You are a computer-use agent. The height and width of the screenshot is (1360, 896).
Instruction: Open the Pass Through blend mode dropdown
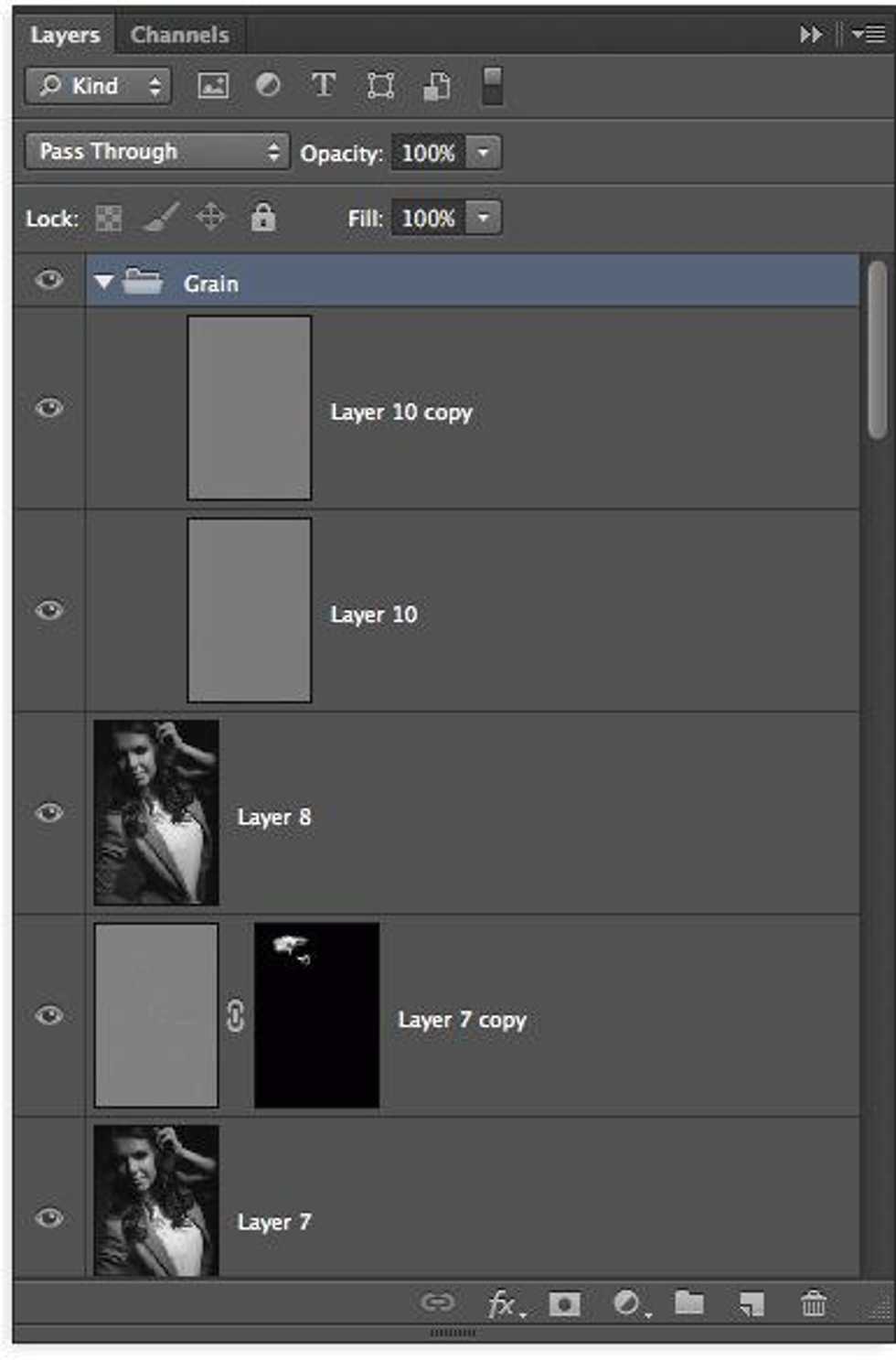[156, 152]
